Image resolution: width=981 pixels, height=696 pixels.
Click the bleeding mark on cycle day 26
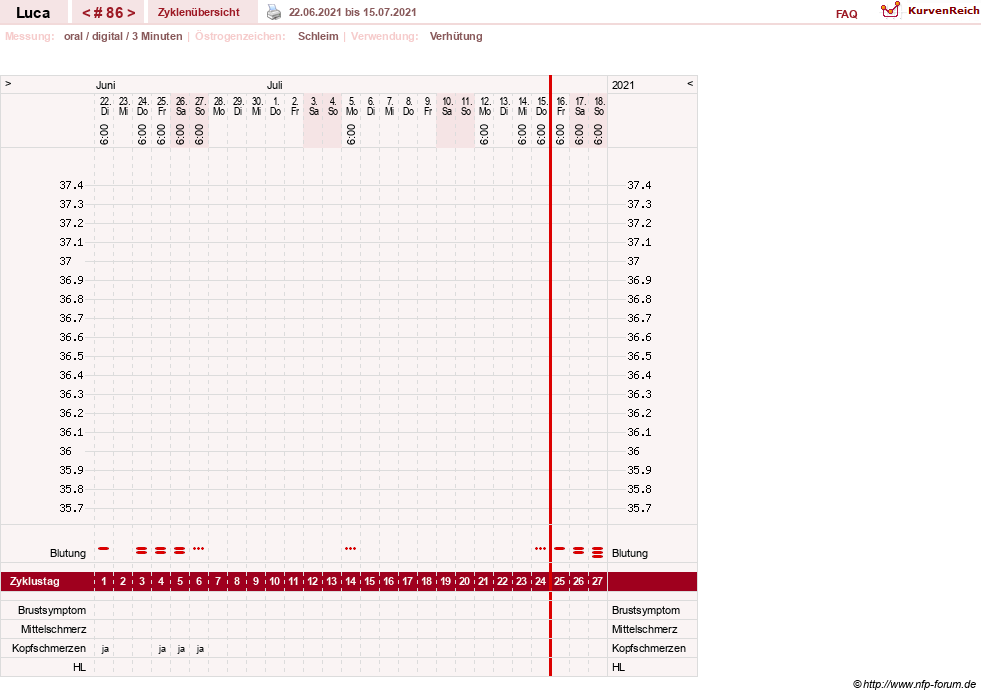point(579,550)
